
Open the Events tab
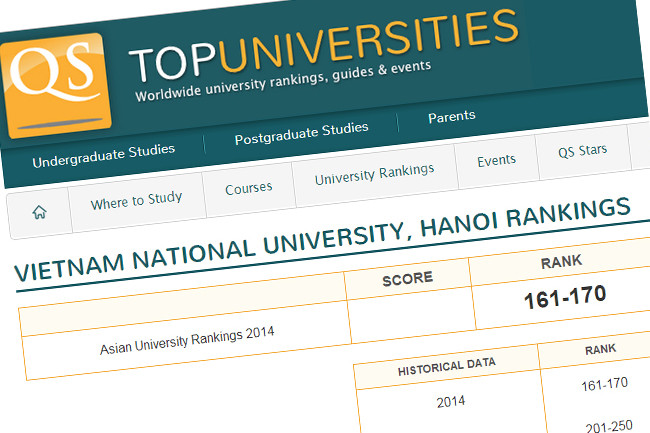(496, 161)
